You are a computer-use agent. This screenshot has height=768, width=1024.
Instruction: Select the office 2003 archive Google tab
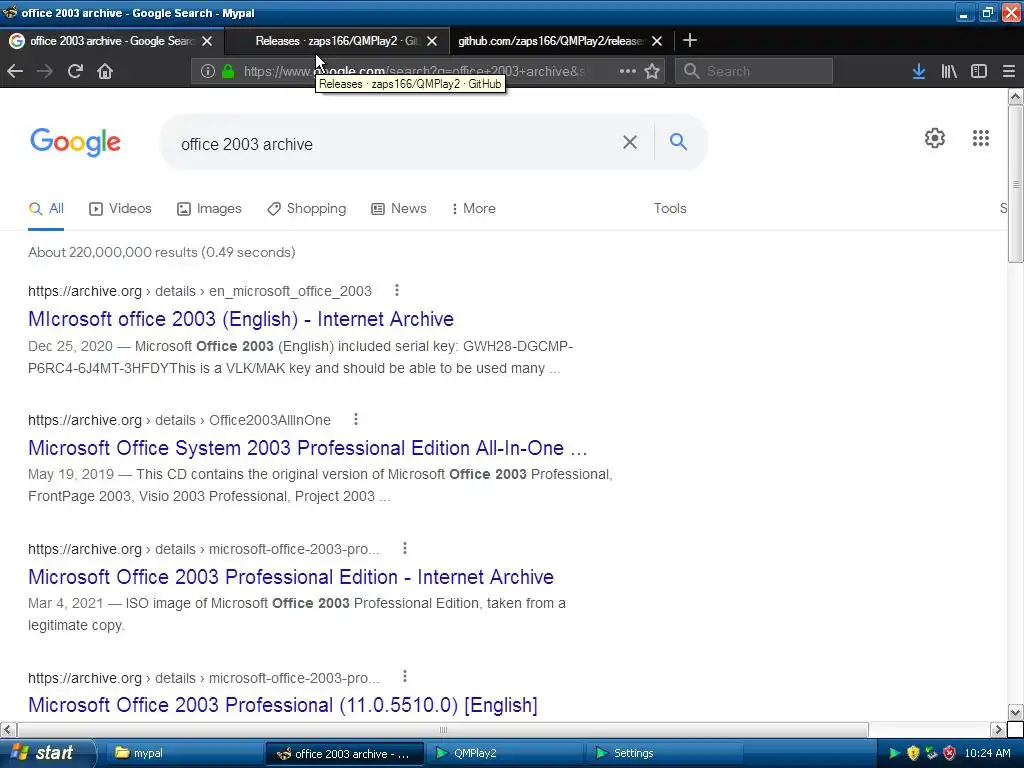(111, 40)
